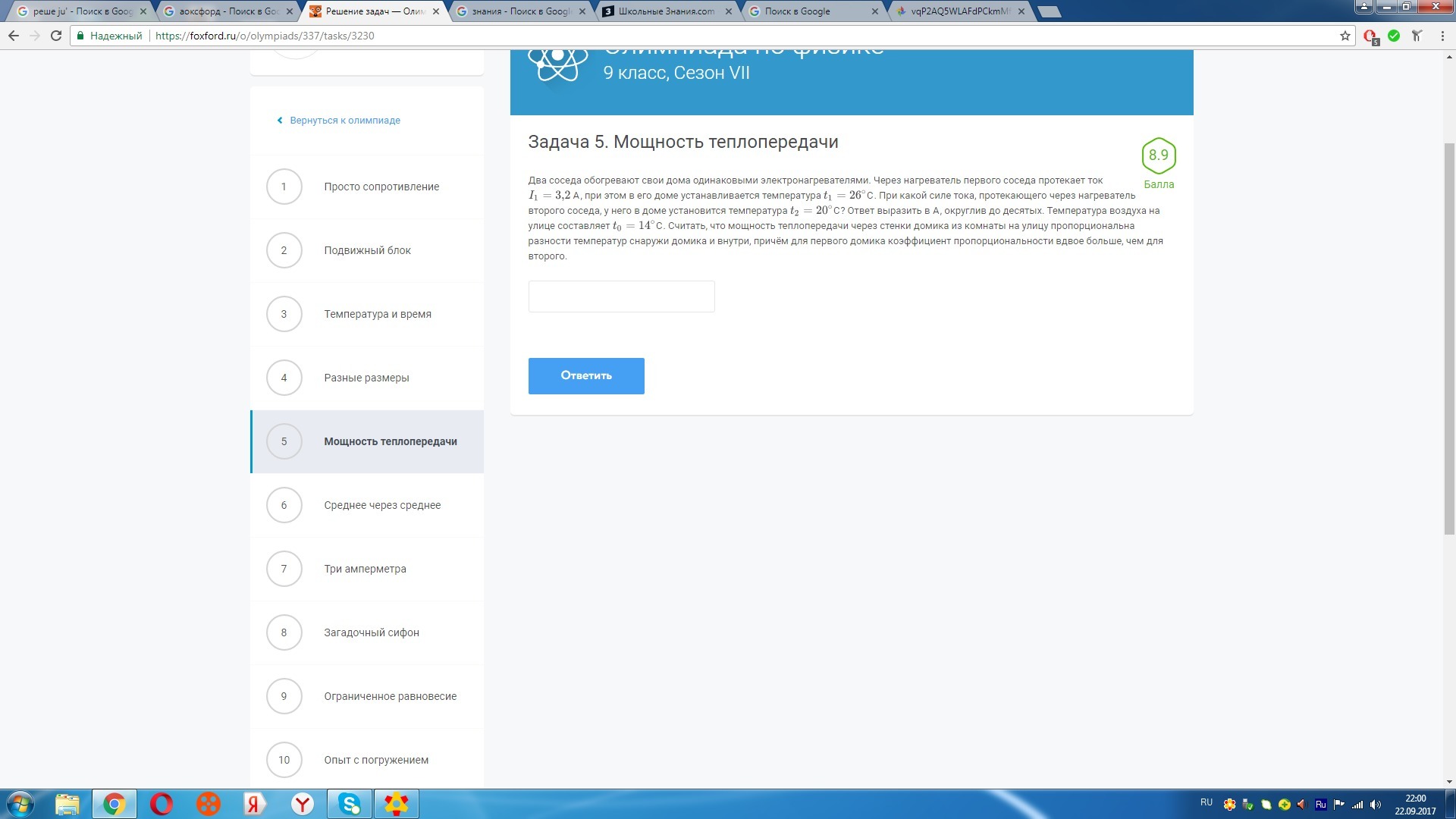The height and width of the screenshot is (819, 1456).
Task: Click green checkmark extension icon
Action: (x=1394, y=36)
